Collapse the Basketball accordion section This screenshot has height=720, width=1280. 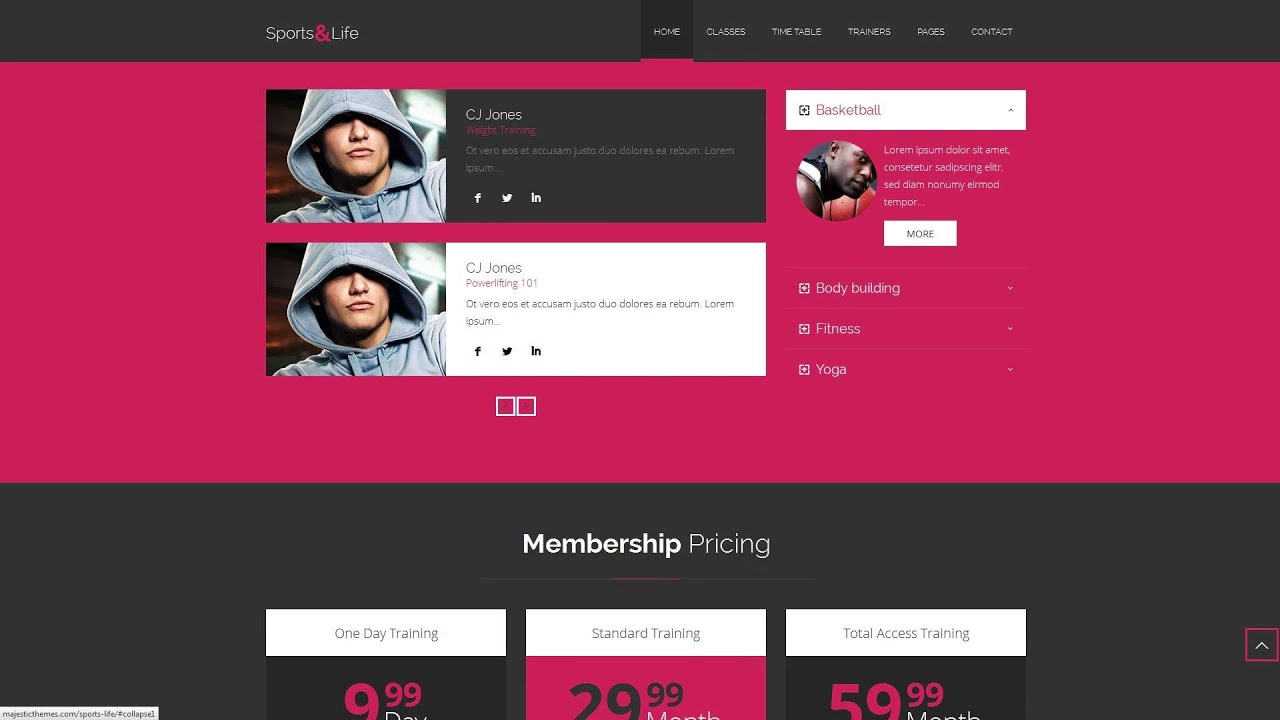906,110
